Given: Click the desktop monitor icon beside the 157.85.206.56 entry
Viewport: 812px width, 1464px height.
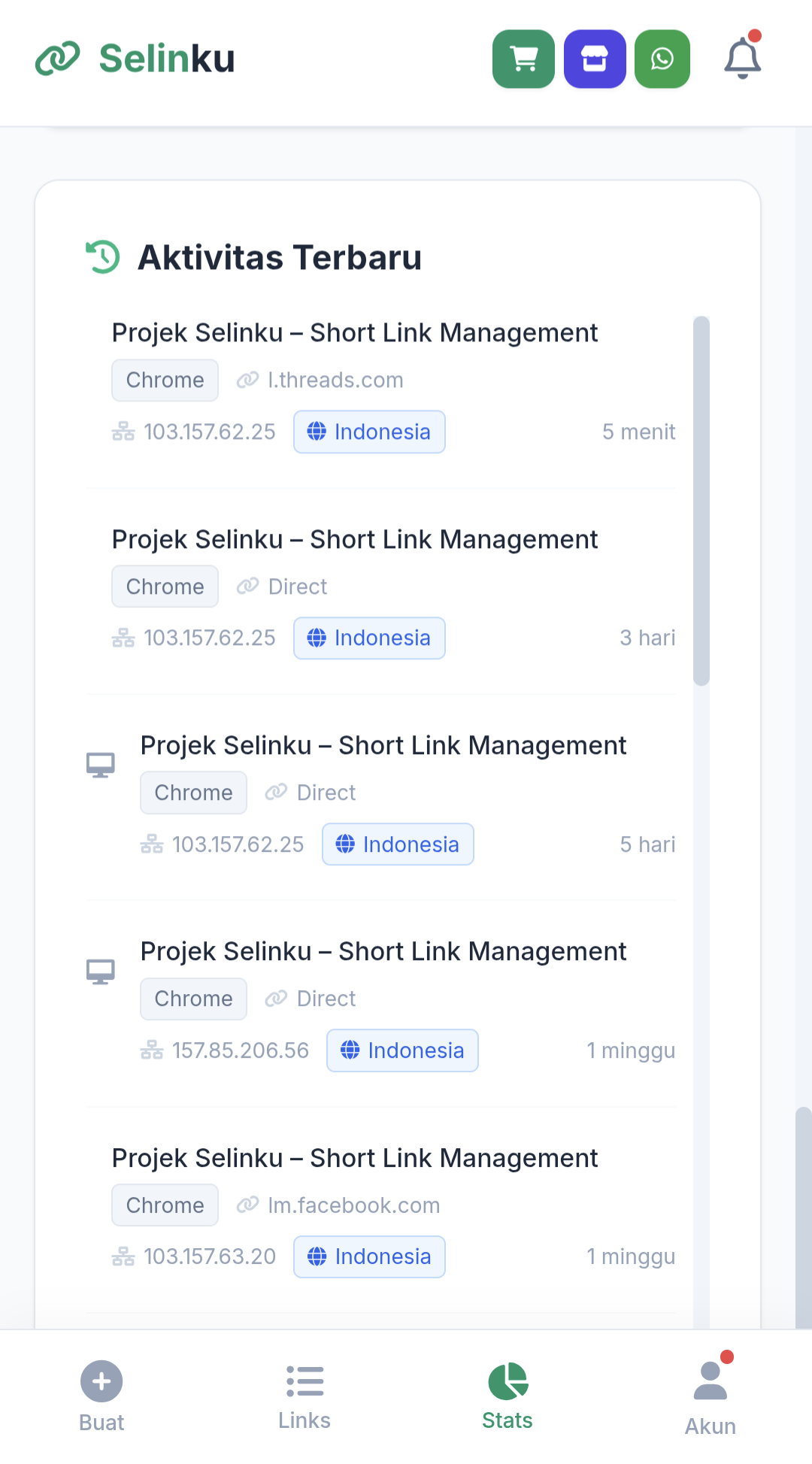Looking at the screenshot, I should pos(100,971).
